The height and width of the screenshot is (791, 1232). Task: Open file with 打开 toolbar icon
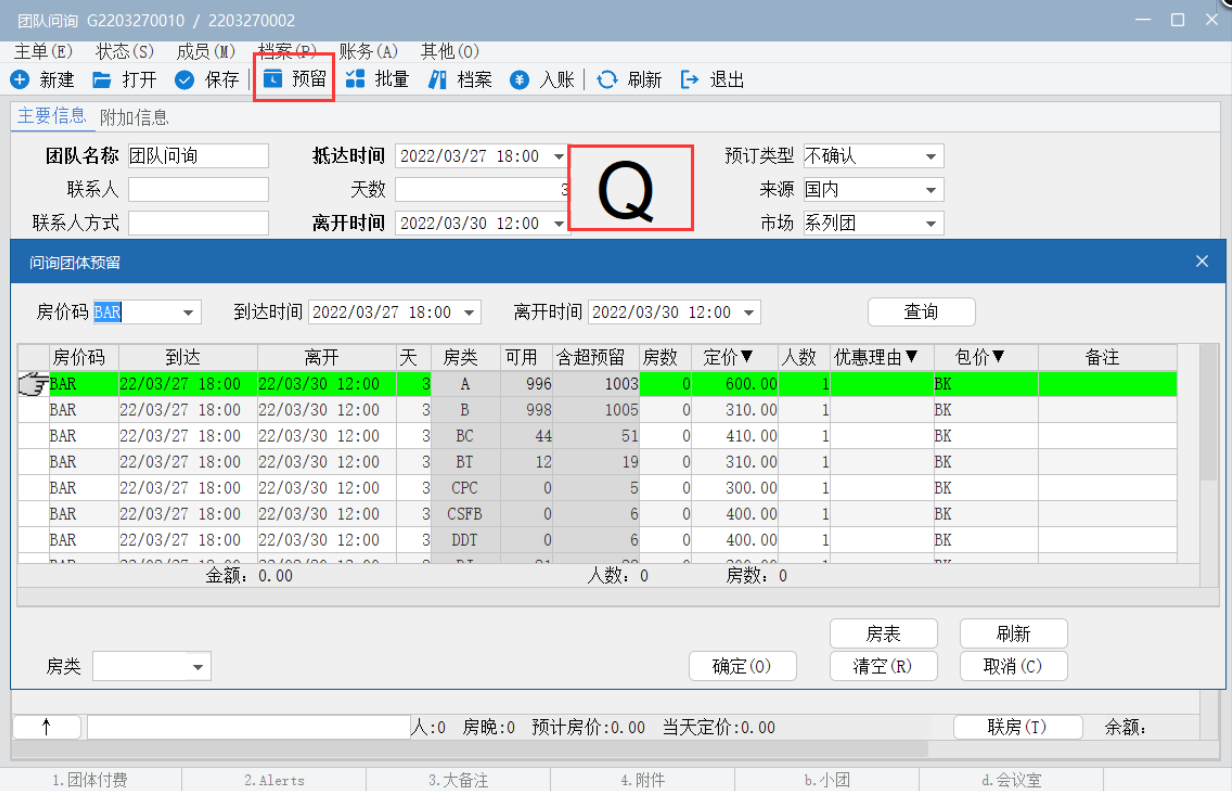102,80
